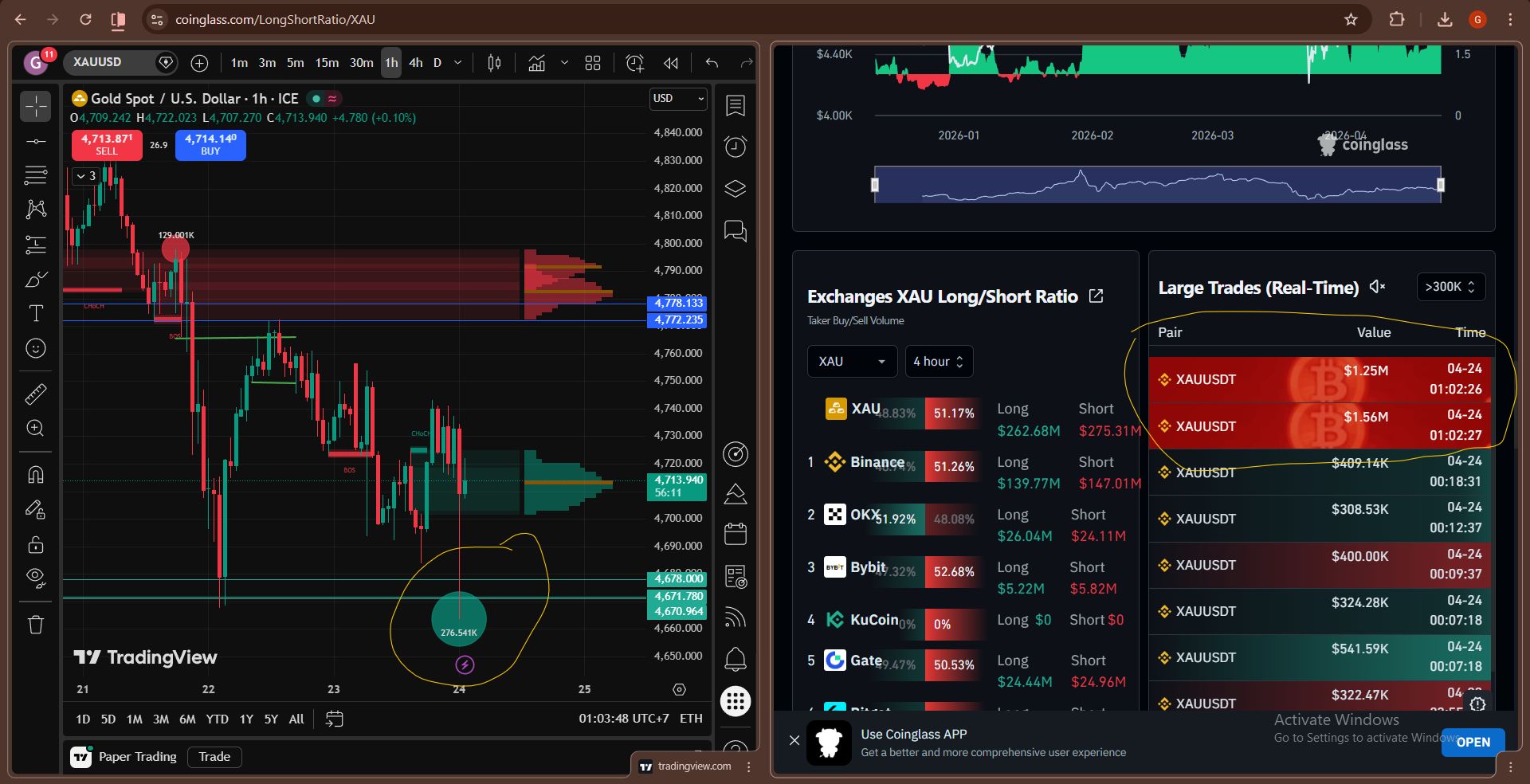Click the right handle of range slider
The image size is (1530, 784).
1440,185
